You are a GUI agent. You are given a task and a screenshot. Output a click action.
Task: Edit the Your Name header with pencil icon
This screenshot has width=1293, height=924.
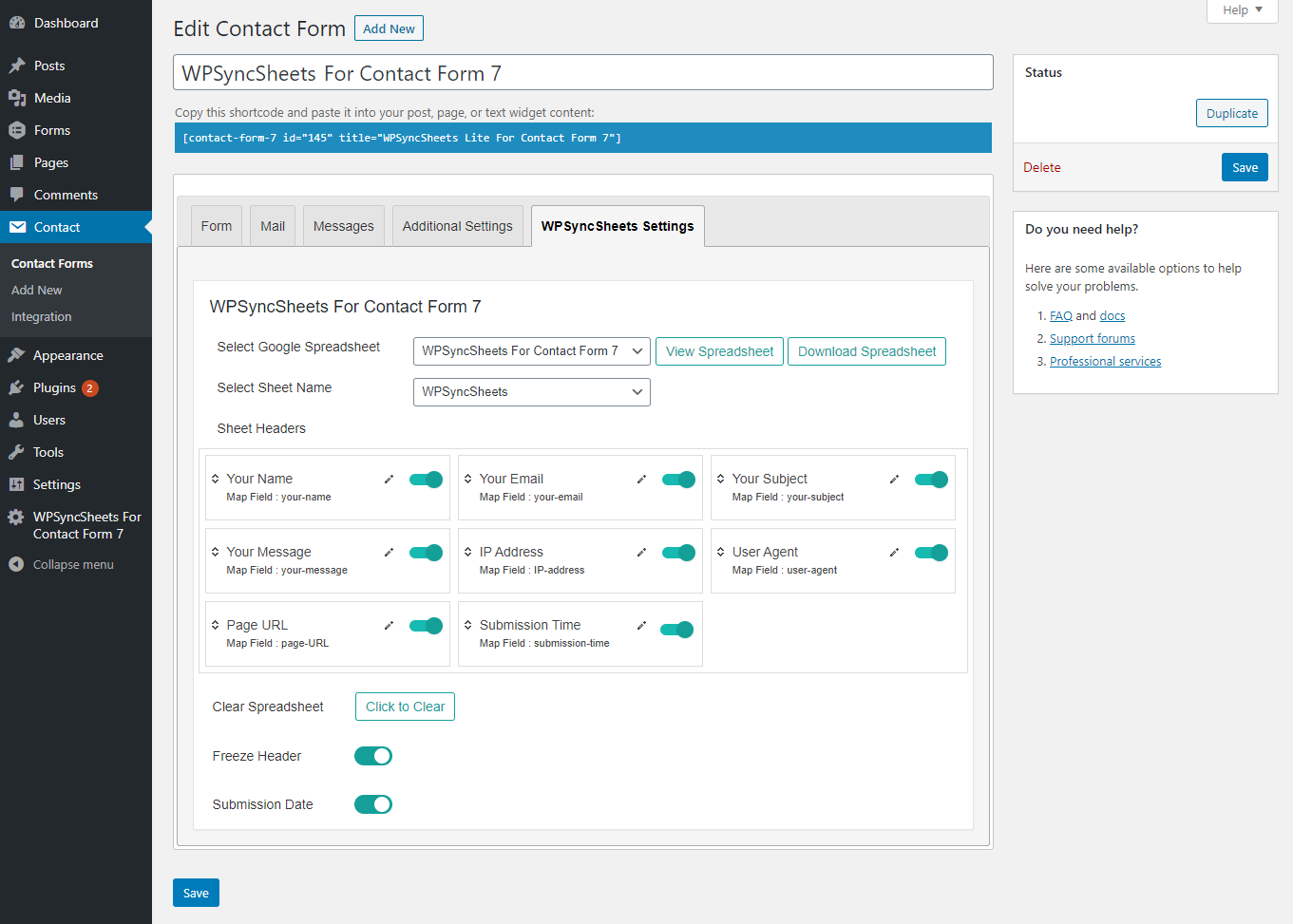click(x=389, y=480)
